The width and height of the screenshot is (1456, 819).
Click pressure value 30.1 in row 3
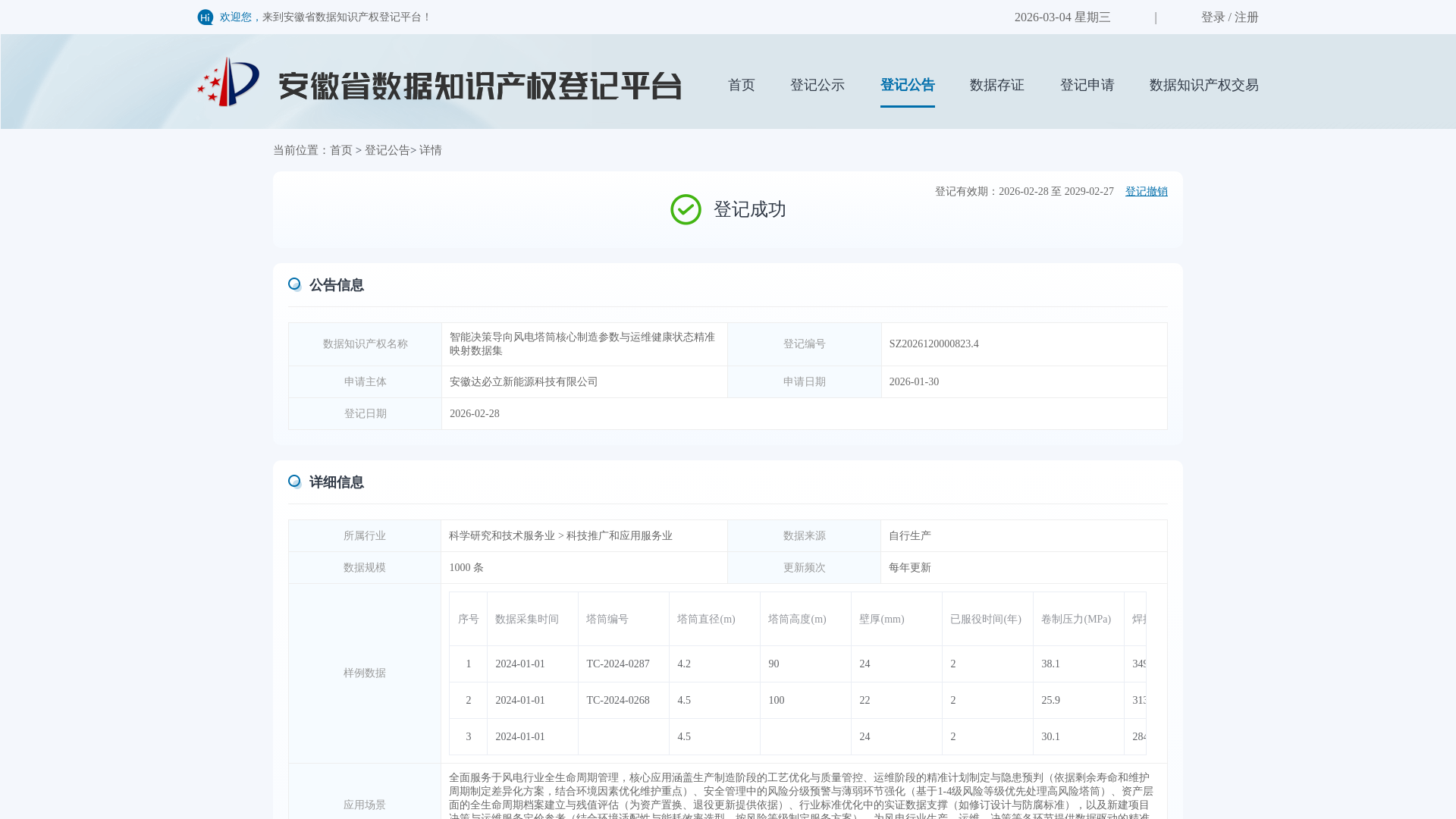tap(1050, 737)
